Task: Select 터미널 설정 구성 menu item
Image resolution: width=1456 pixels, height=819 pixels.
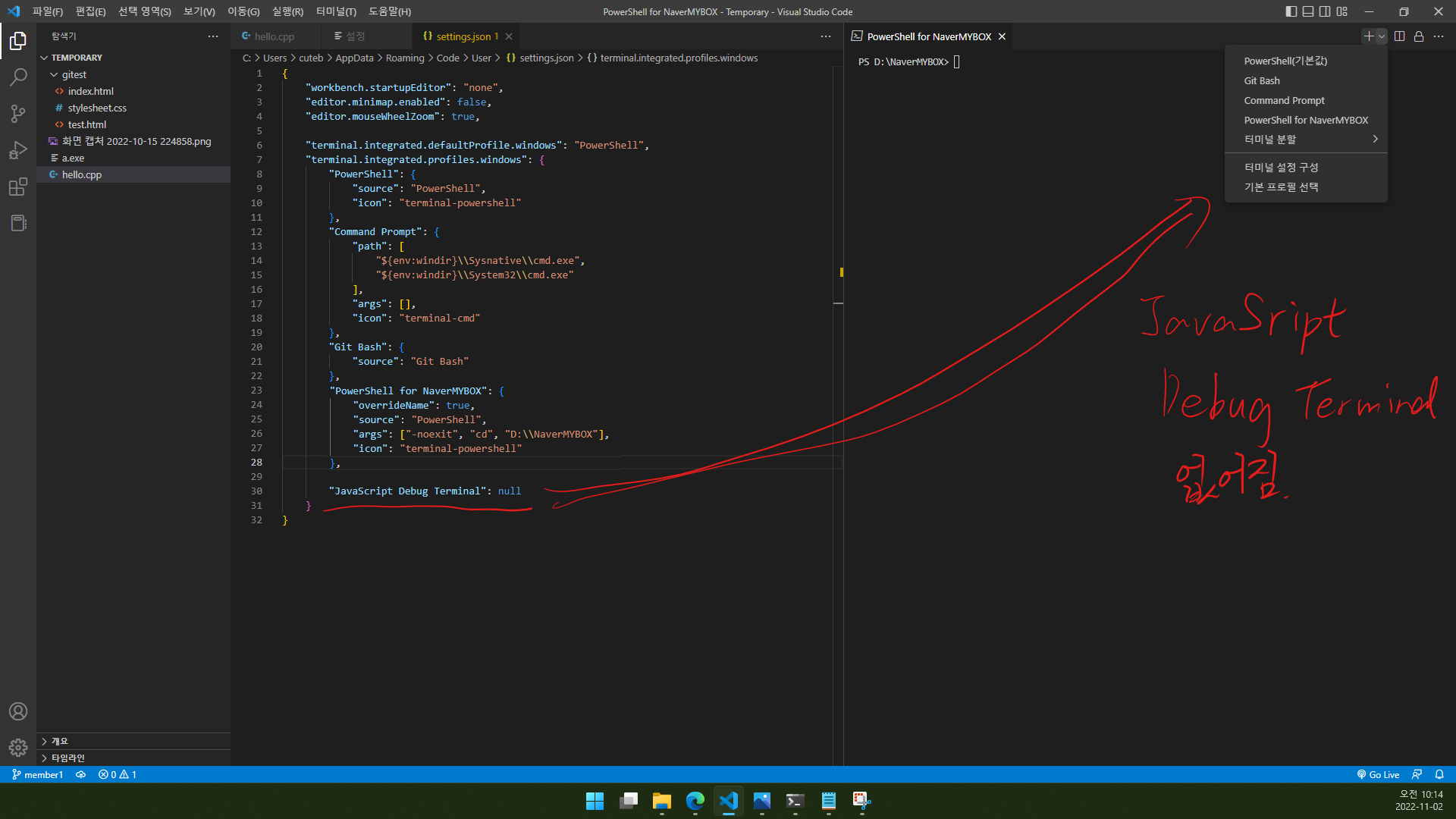Action: [1306, 168]
